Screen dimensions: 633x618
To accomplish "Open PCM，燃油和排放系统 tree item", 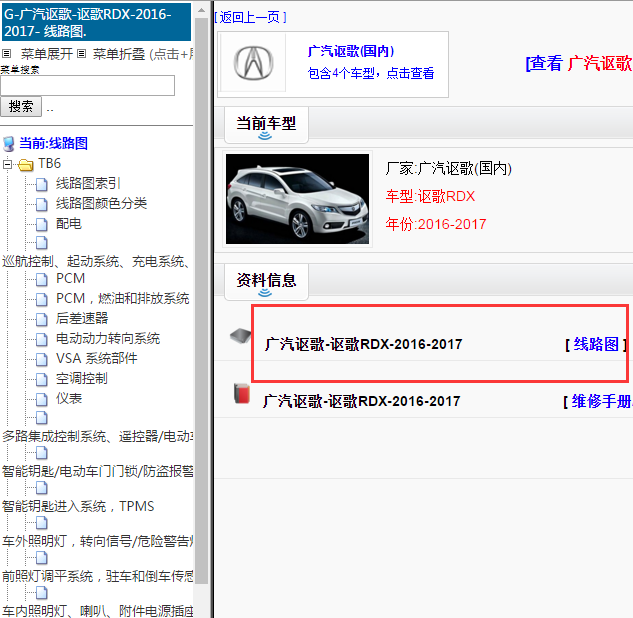I will [123, 299].
